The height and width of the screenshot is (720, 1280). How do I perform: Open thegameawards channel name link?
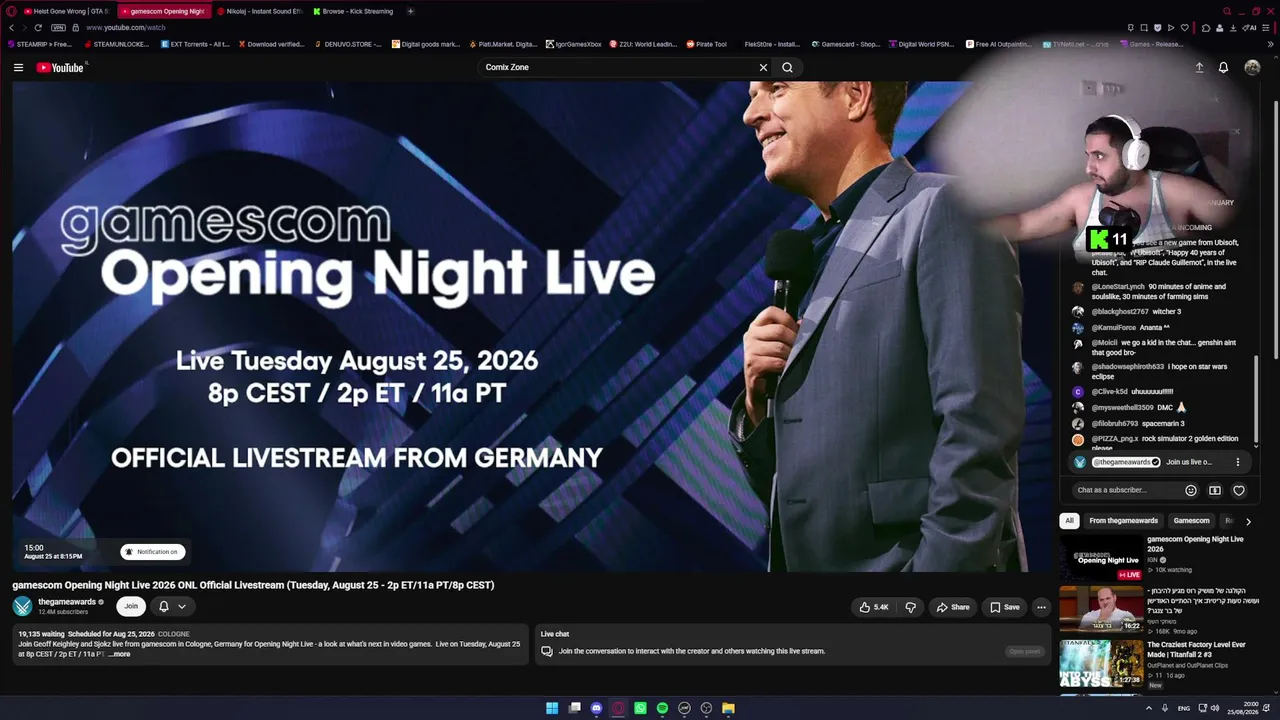click(67, 602)
